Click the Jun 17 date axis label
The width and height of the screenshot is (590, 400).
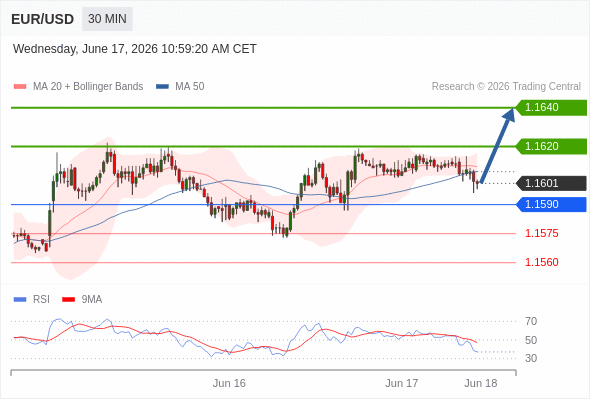[x=401, y=383]
